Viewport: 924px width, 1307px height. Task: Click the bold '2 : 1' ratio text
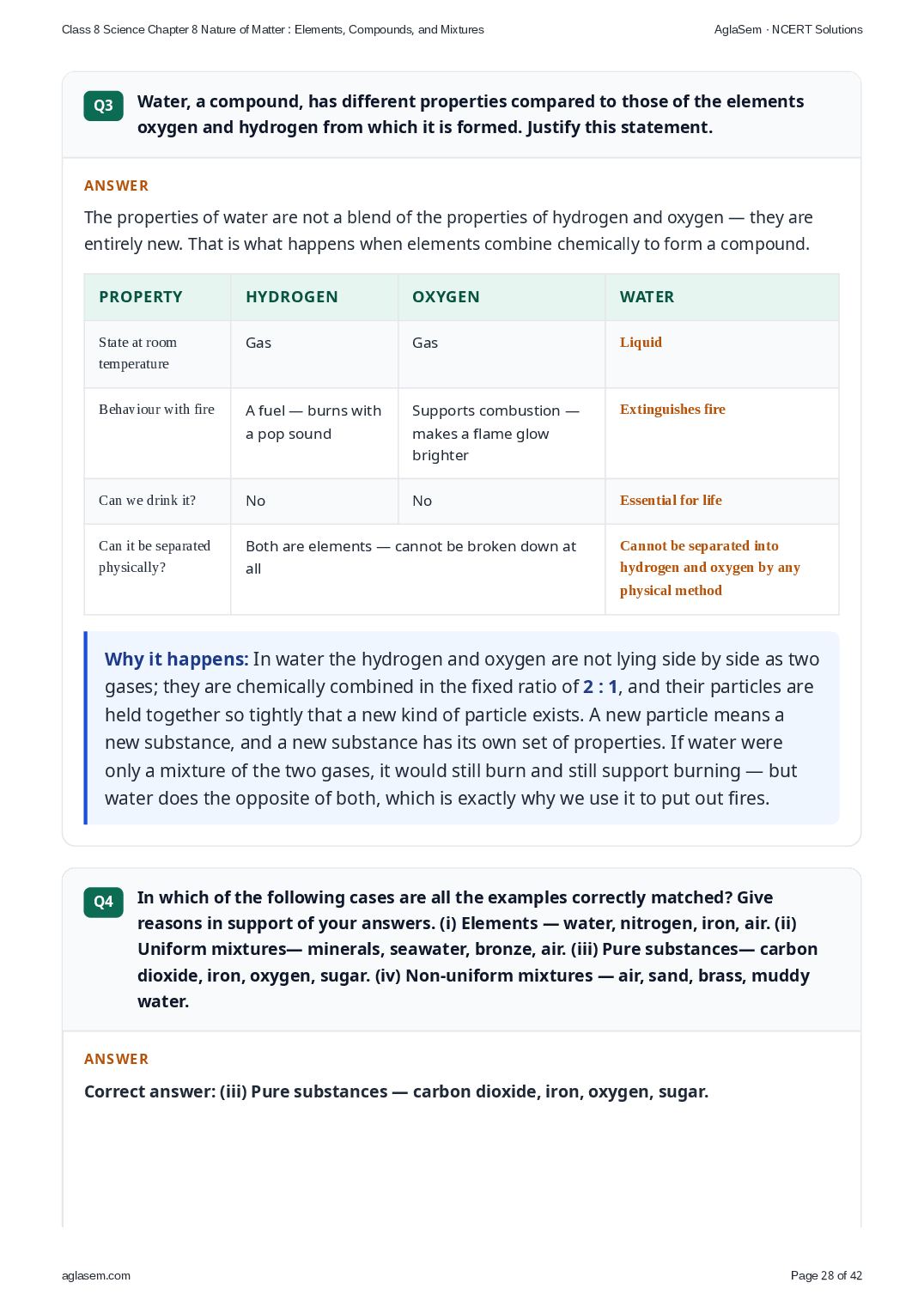(x=600, y=687)
